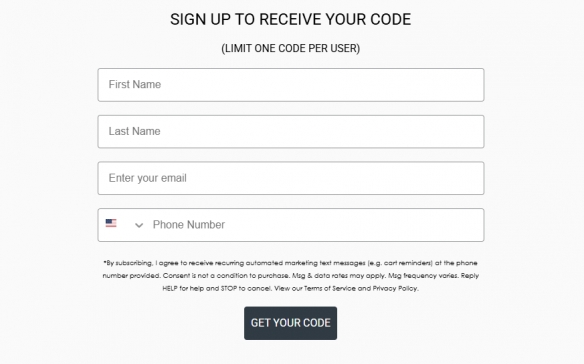Click the '(LIMIT ONE CODE PER USER)' subtitle

click(x=291, y=48)
